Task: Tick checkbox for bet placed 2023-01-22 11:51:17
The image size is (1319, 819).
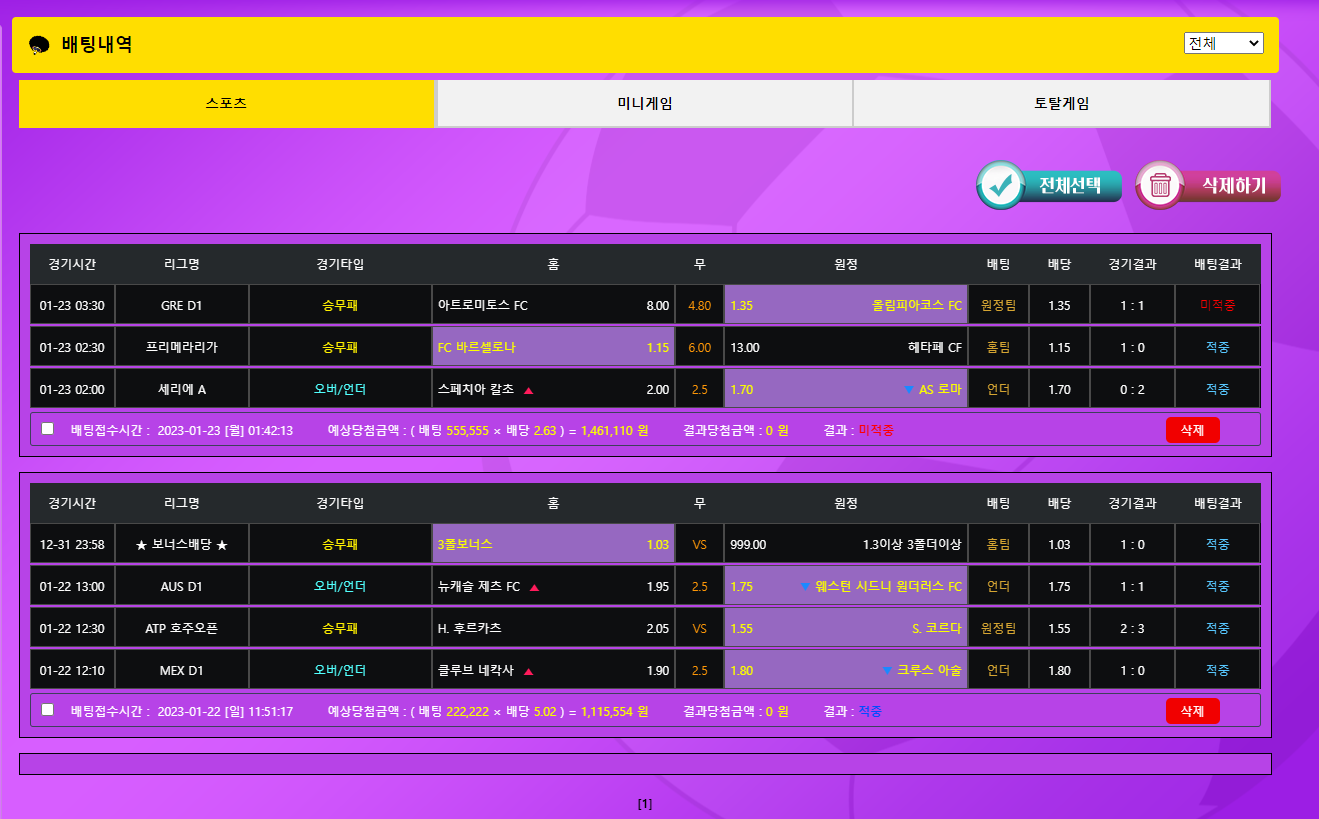Action: [48, 710]
